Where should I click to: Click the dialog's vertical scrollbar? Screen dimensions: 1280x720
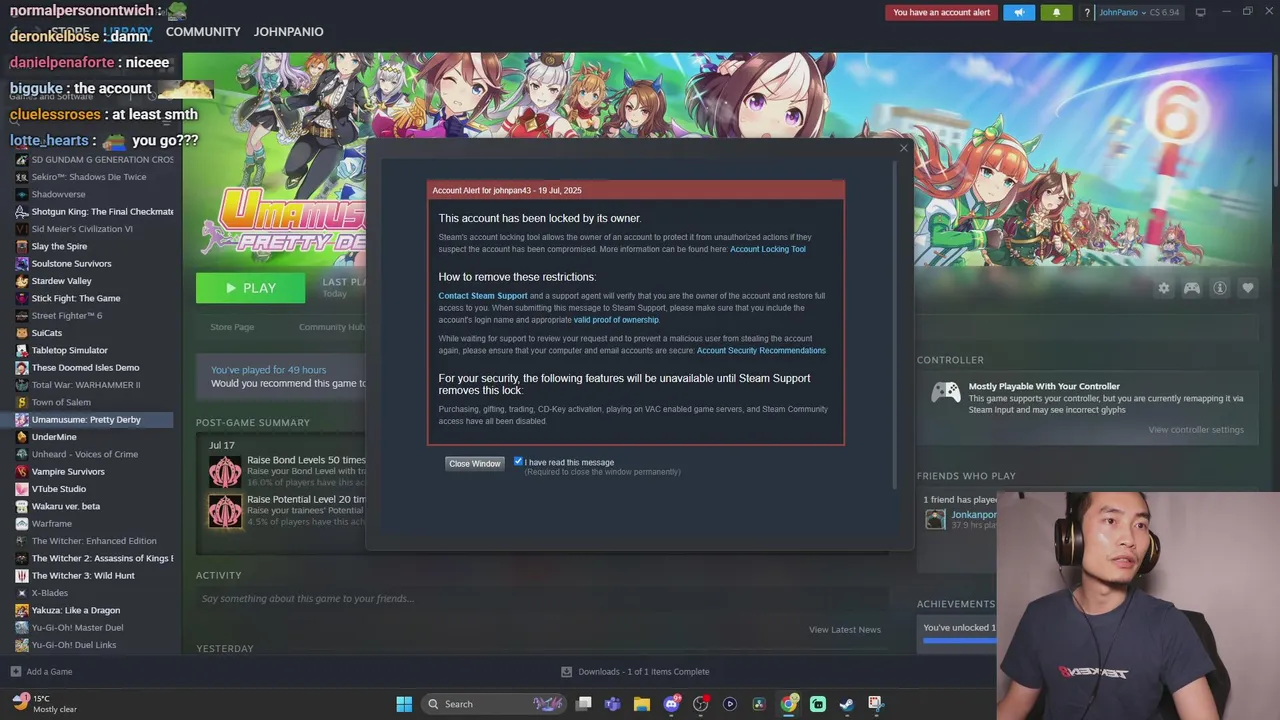(895, 325)
